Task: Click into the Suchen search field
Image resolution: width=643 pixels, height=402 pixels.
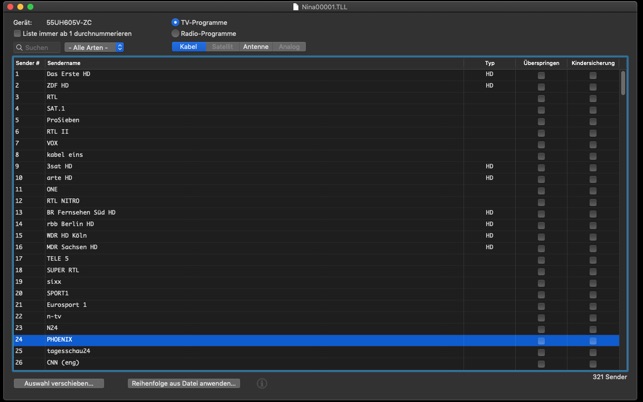Action: (x=37, y=48)
